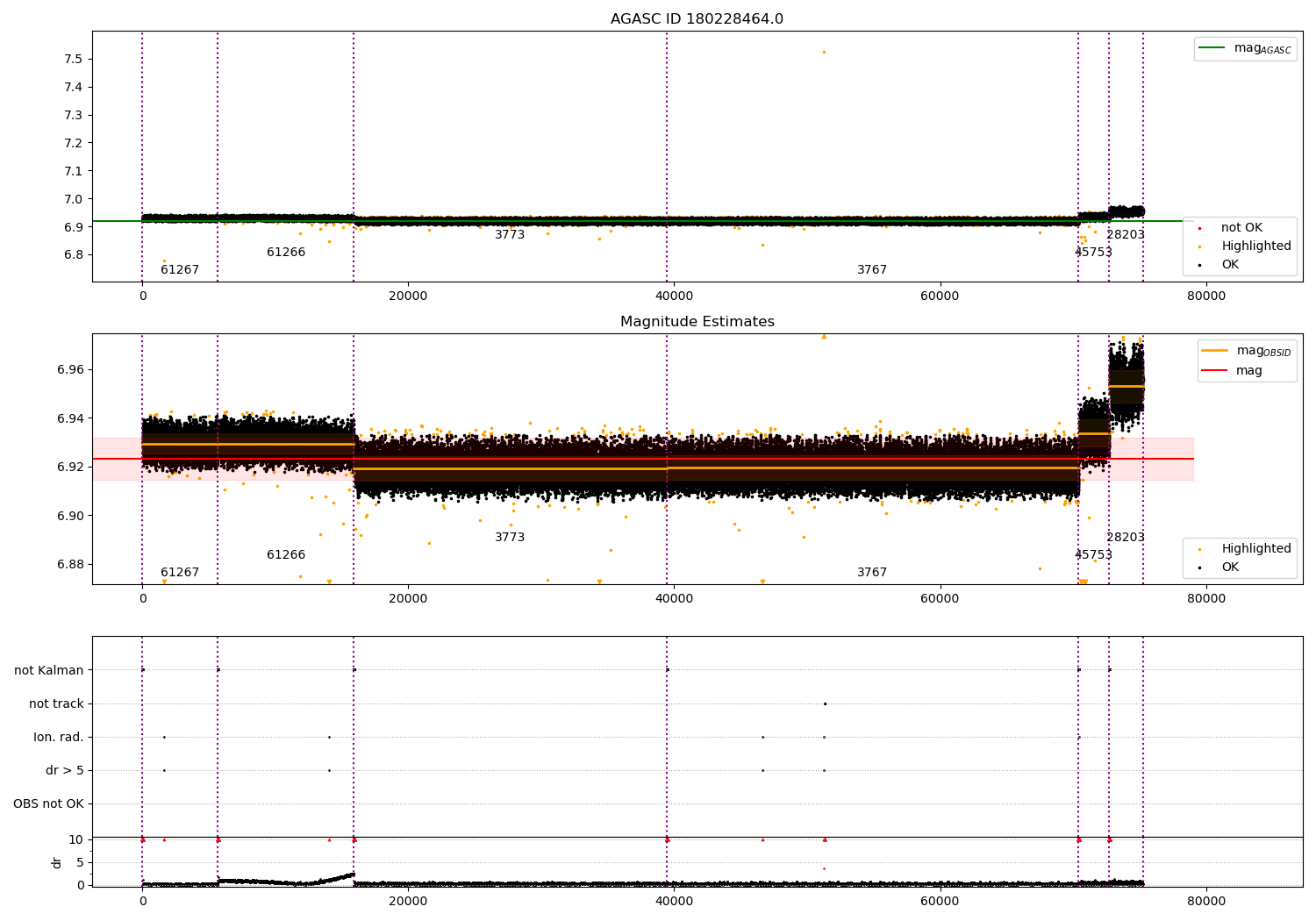Click OBSID label 3773 in the top plot
The width and height of the screenshot is (1316, 921).
(x=510, y=235)
